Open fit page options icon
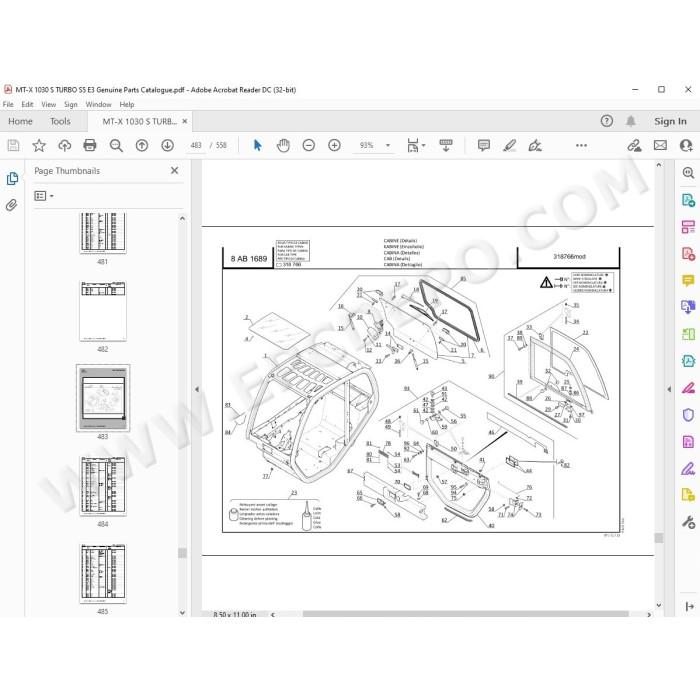This screenshot has height=700, width=700. [x=416, y=146]
